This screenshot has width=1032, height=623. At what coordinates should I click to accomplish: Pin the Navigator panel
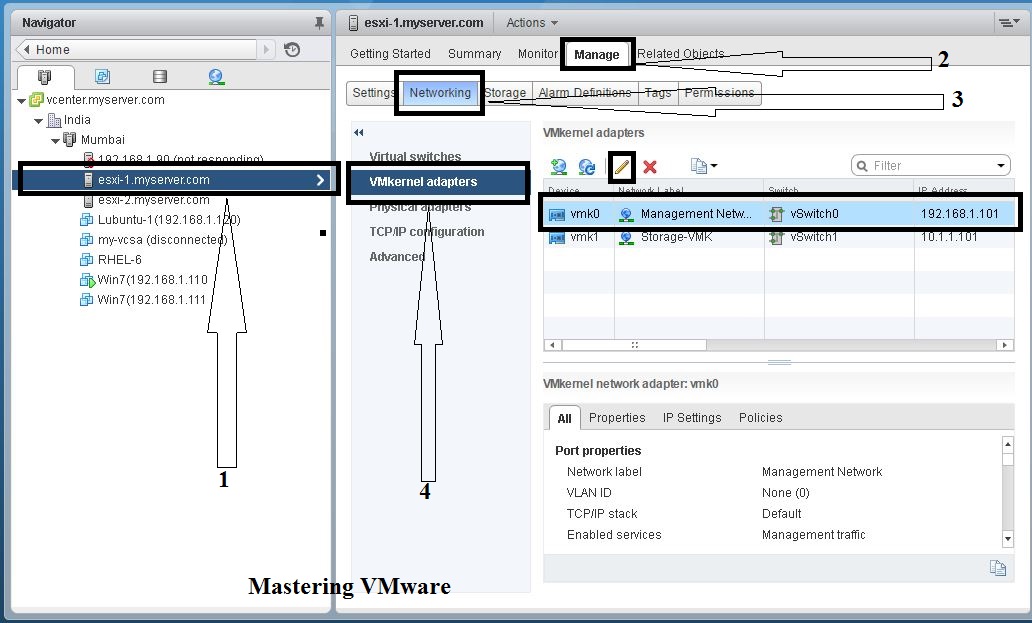(319, 23)
